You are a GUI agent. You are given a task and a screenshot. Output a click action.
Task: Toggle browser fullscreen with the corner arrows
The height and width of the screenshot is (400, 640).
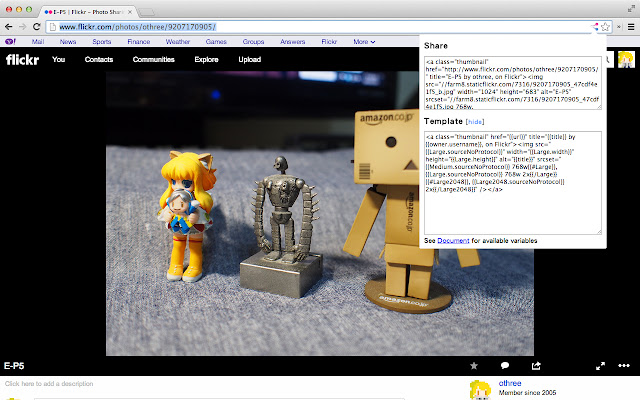[631, 9]
